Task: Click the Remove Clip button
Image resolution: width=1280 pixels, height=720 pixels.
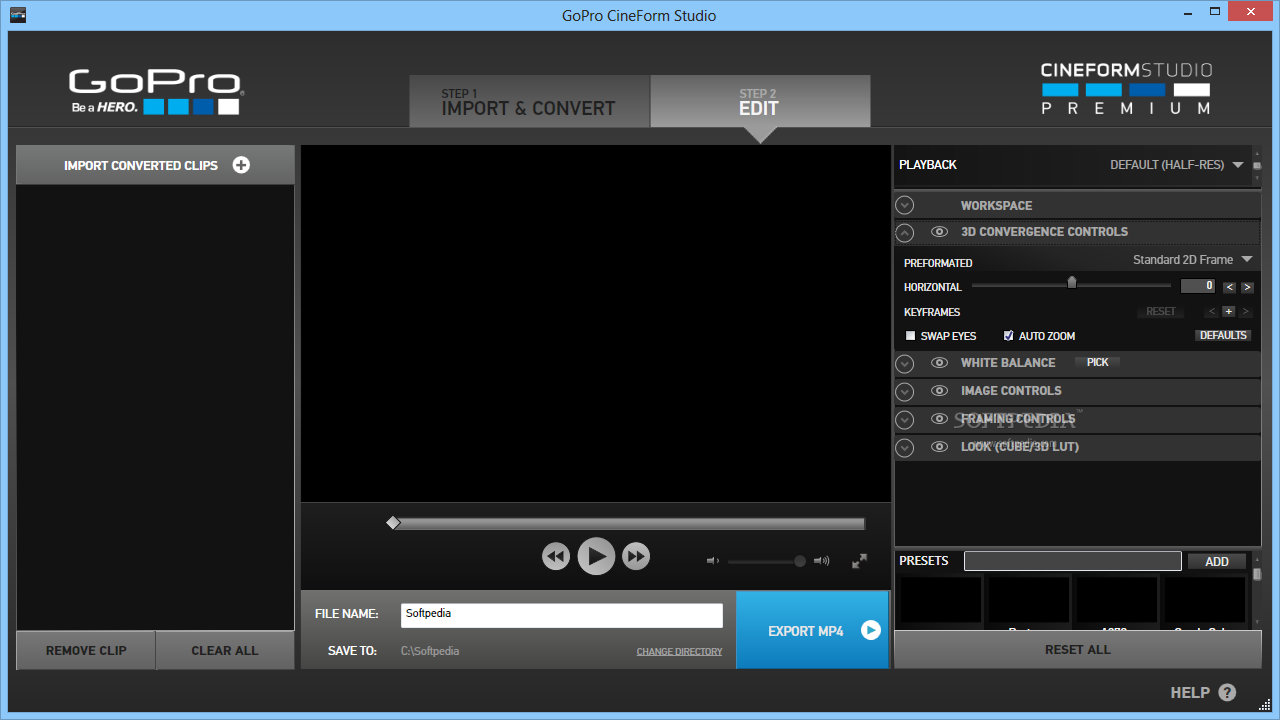Action: (86, 650)
